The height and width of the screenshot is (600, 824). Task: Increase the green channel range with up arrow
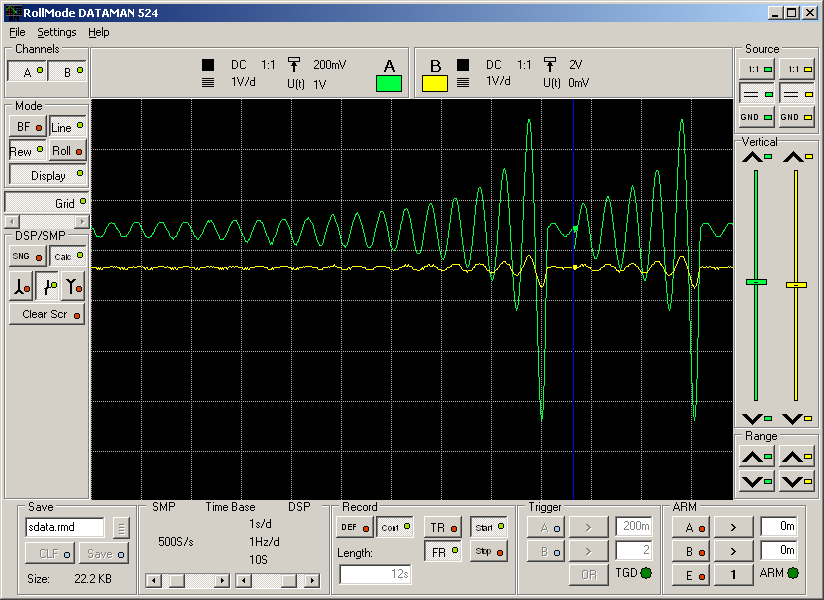[x=756, y=457]
